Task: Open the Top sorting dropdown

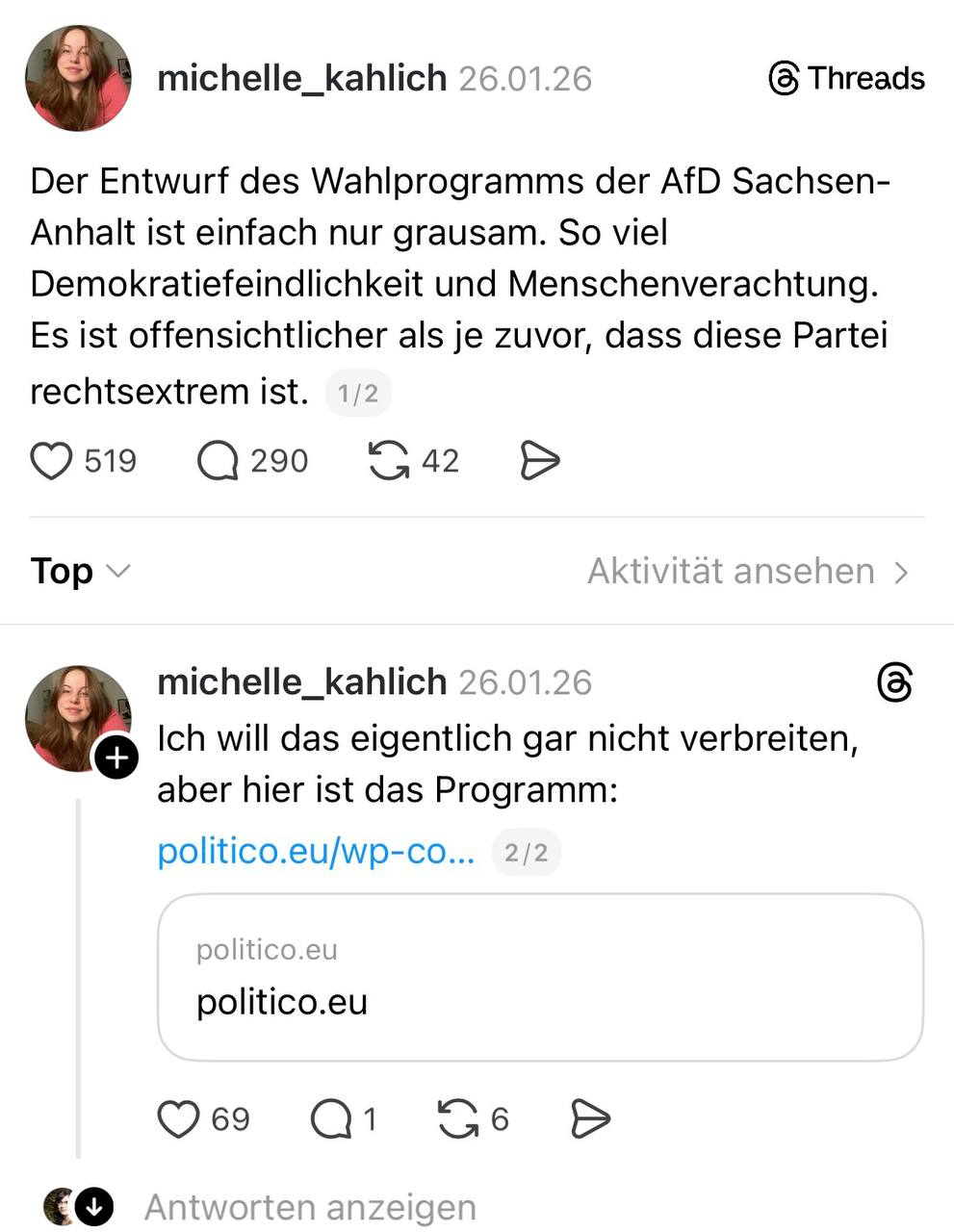Action: click(80, 572)
